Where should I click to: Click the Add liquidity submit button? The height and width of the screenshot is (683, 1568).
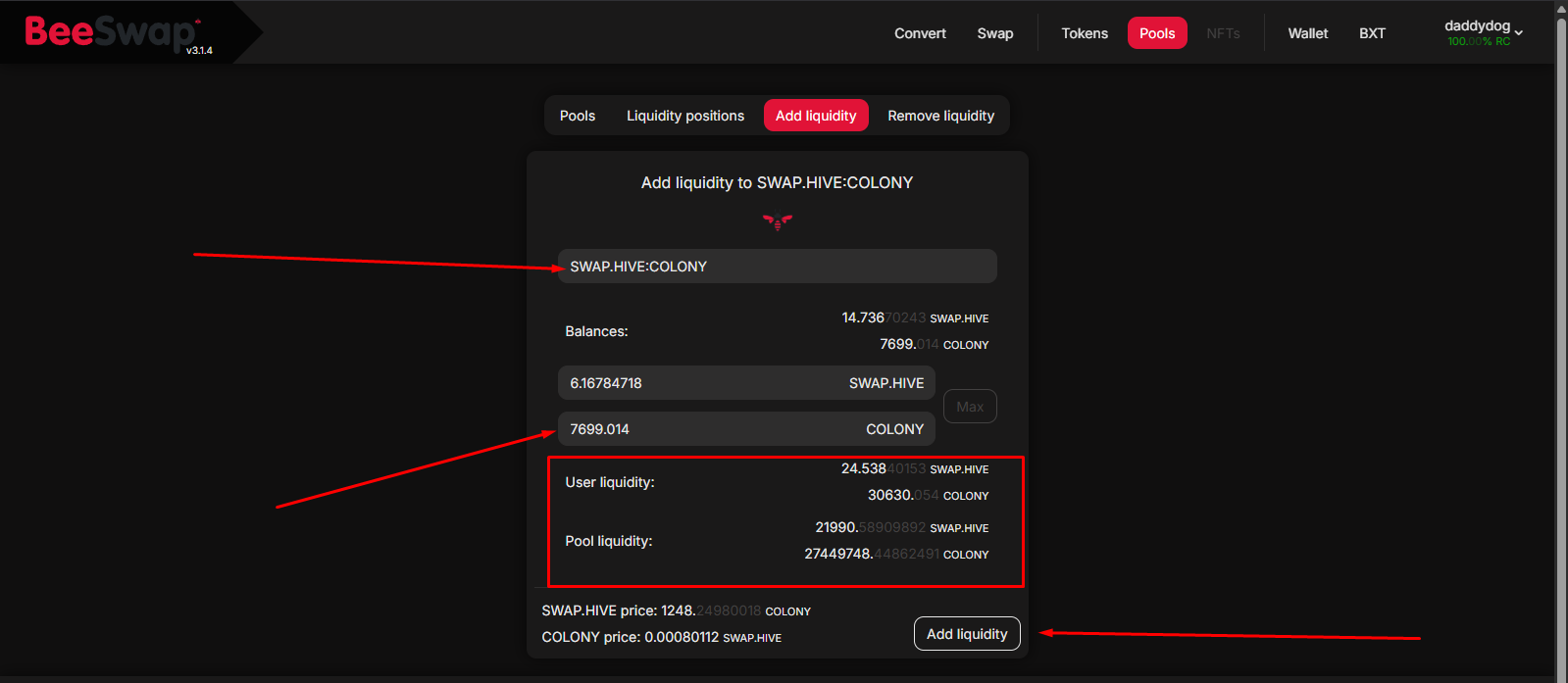tap(967, 634)
